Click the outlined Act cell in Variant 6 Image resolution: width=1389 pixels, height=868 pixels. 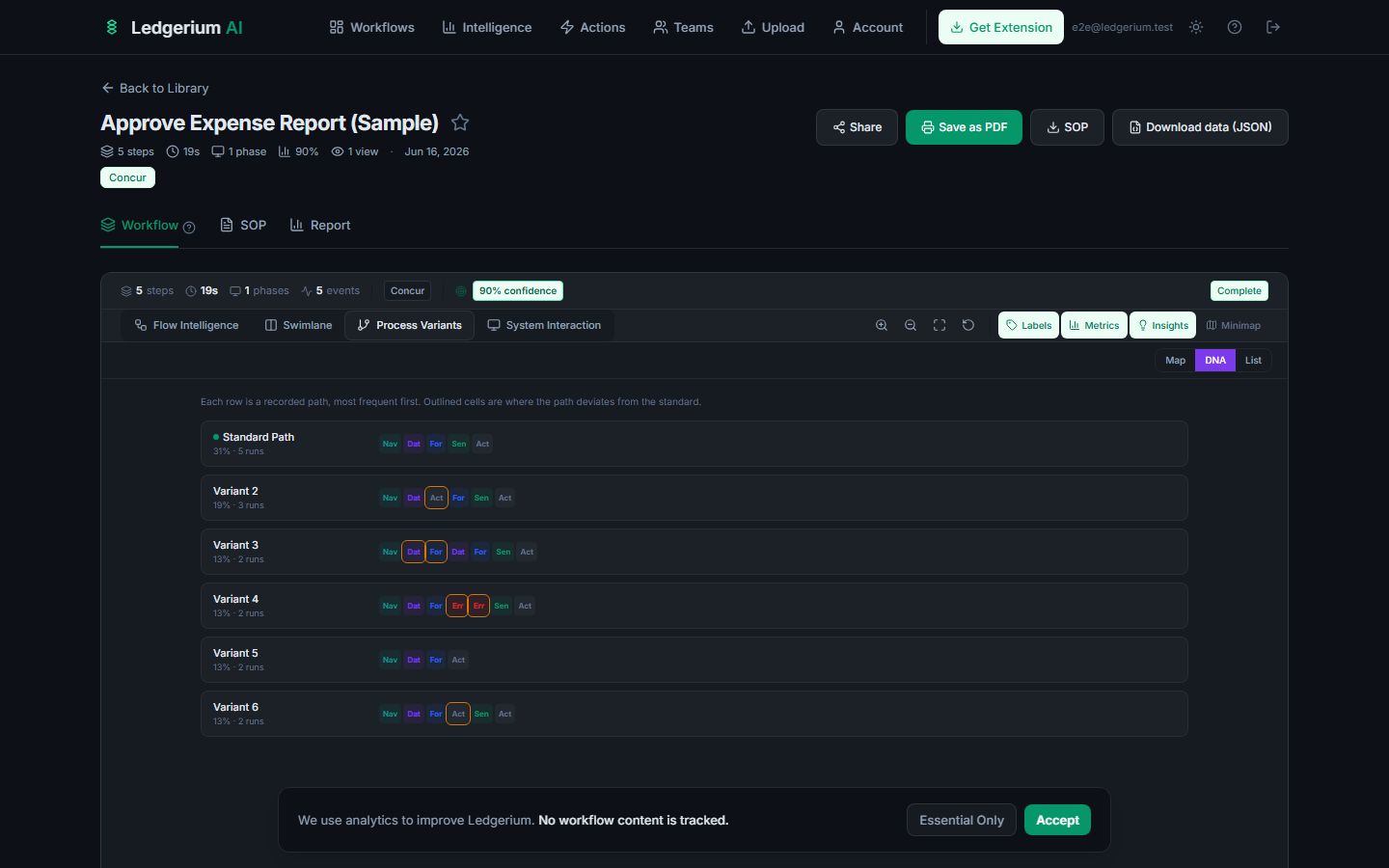click(458, 714)
